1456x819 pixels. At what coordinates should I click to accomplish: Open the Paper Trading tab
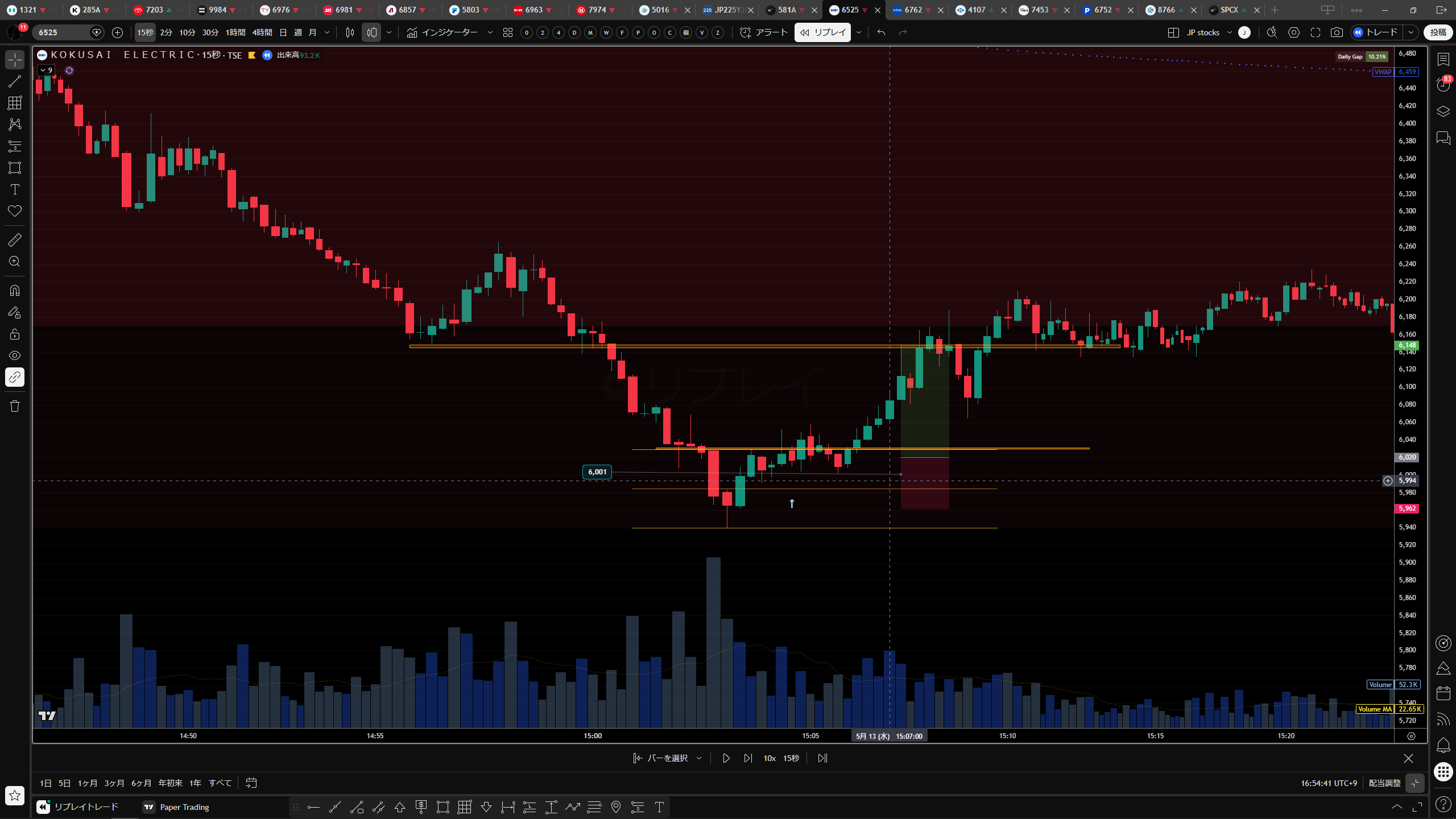(x=177, y=807)
